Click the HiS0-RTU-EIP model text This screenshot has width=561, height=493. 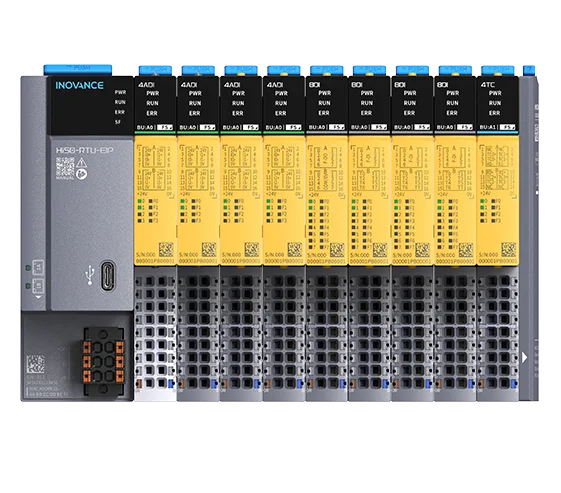[84, 150]
